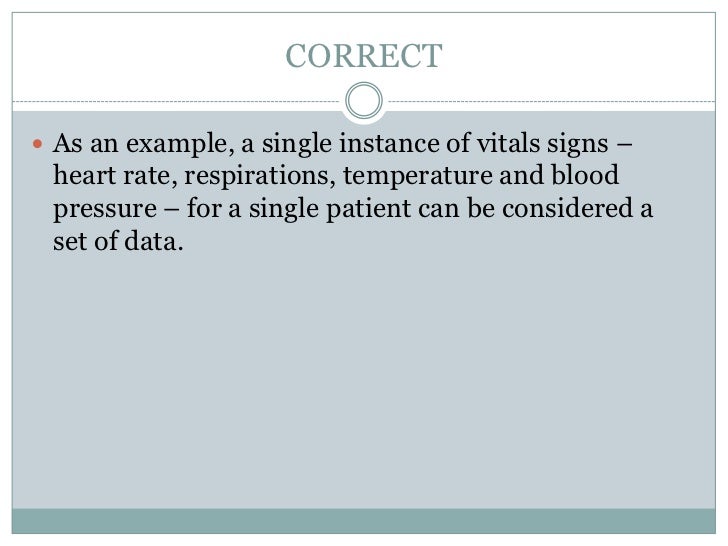The image size is (728, 546).
Task: Click the word "respirations" in the bullet
Action: 257,176
